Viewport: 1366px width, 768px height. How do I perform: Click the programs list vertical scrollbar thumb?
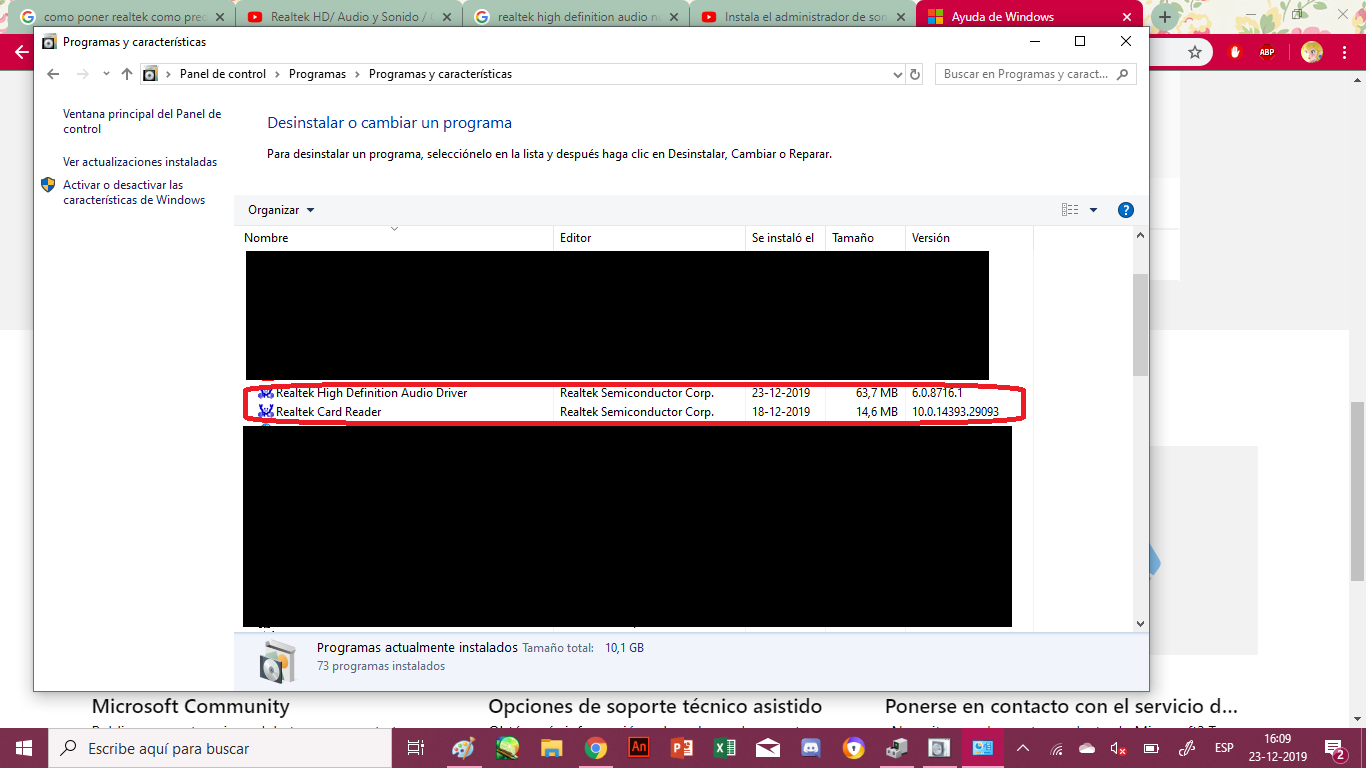[x=1140, y=324]
